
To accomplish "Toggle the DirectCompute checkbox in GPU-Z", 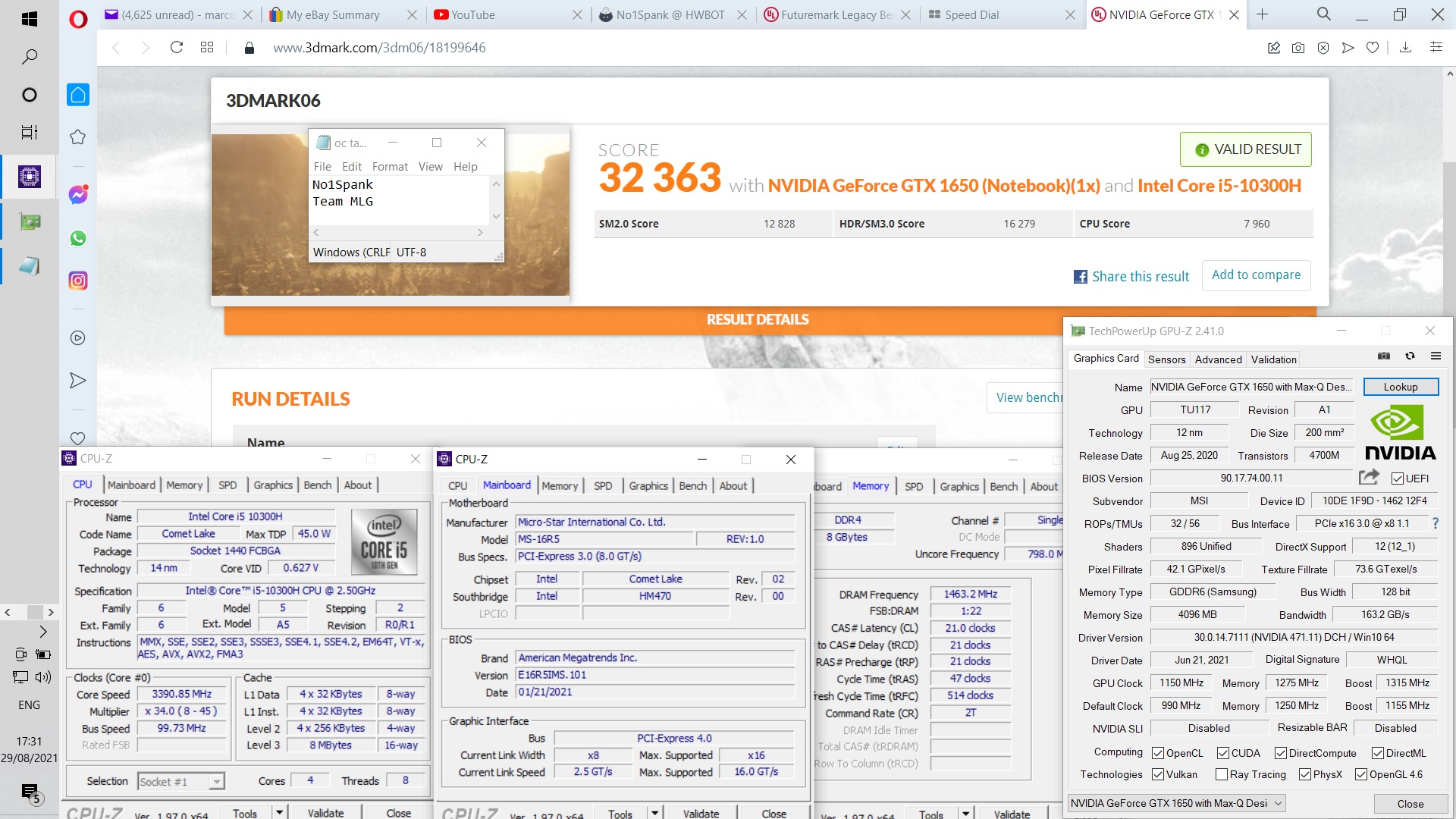I will [x=1281, y=753].
